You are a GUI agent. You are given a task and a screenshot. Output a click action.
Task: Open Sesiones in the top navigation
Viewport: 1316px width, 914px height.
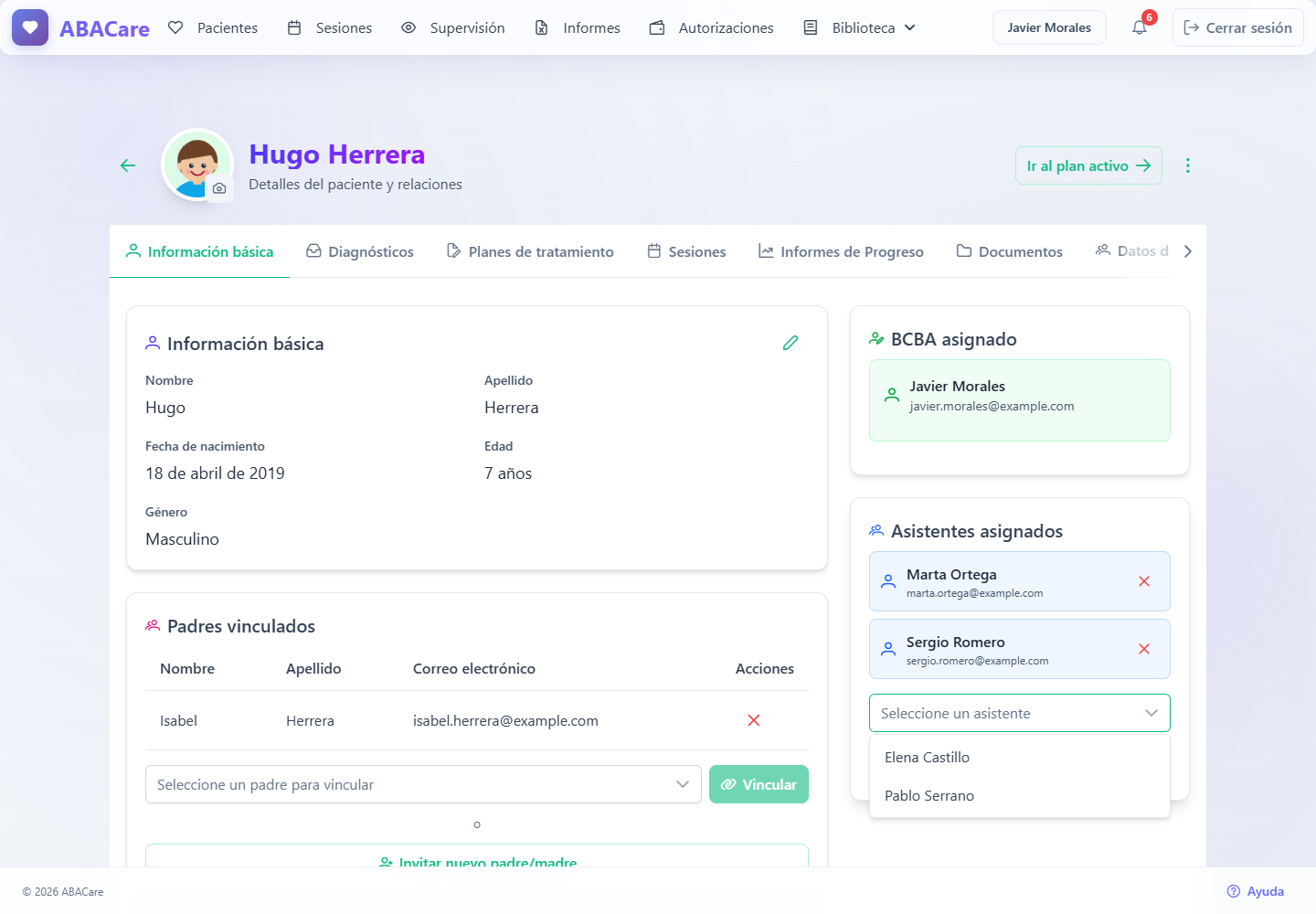tap(330, 27)
